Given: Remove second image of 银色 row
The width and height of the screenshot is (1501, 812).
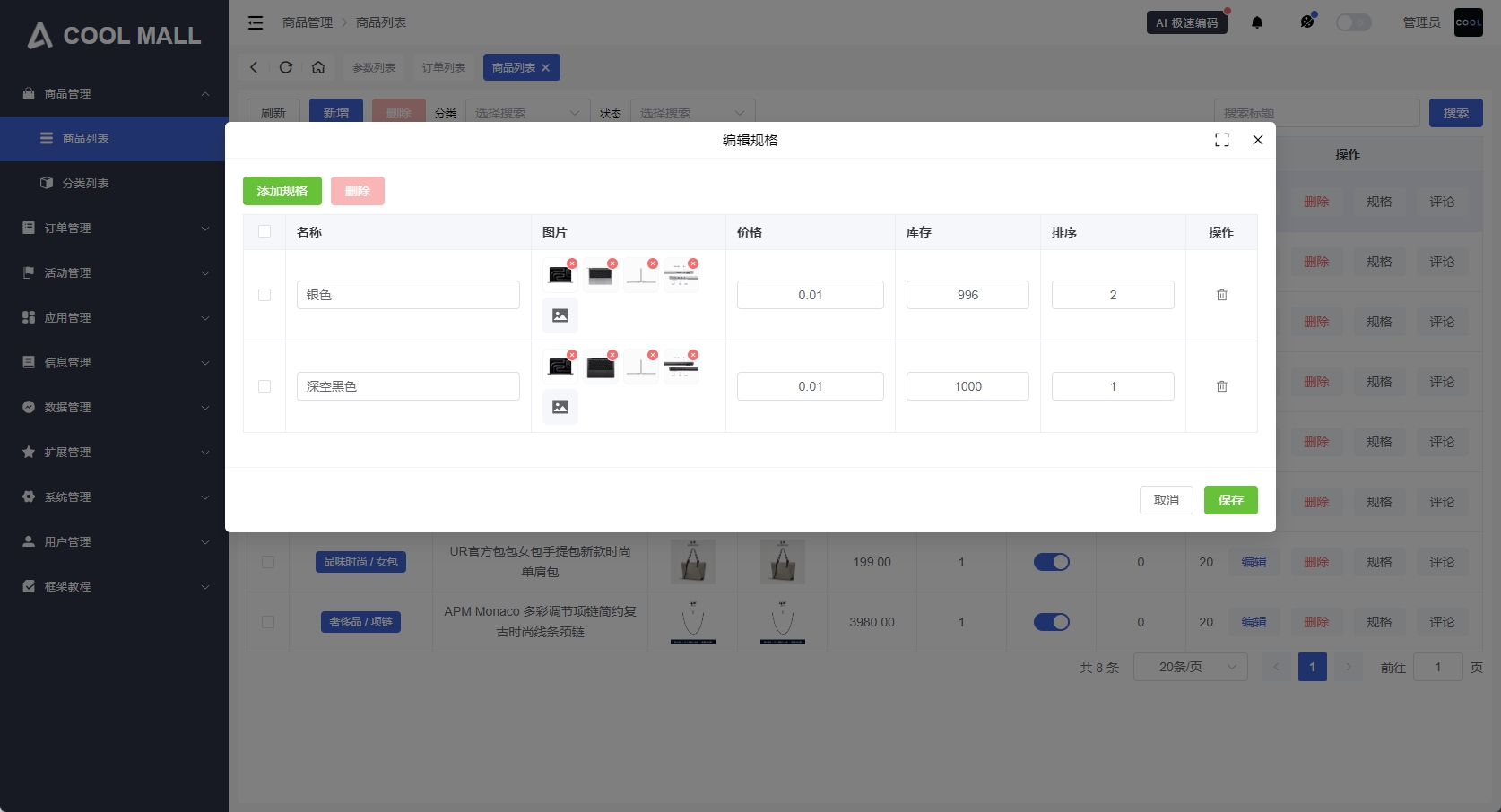Looking at the screenshot, I should [612, 263].
